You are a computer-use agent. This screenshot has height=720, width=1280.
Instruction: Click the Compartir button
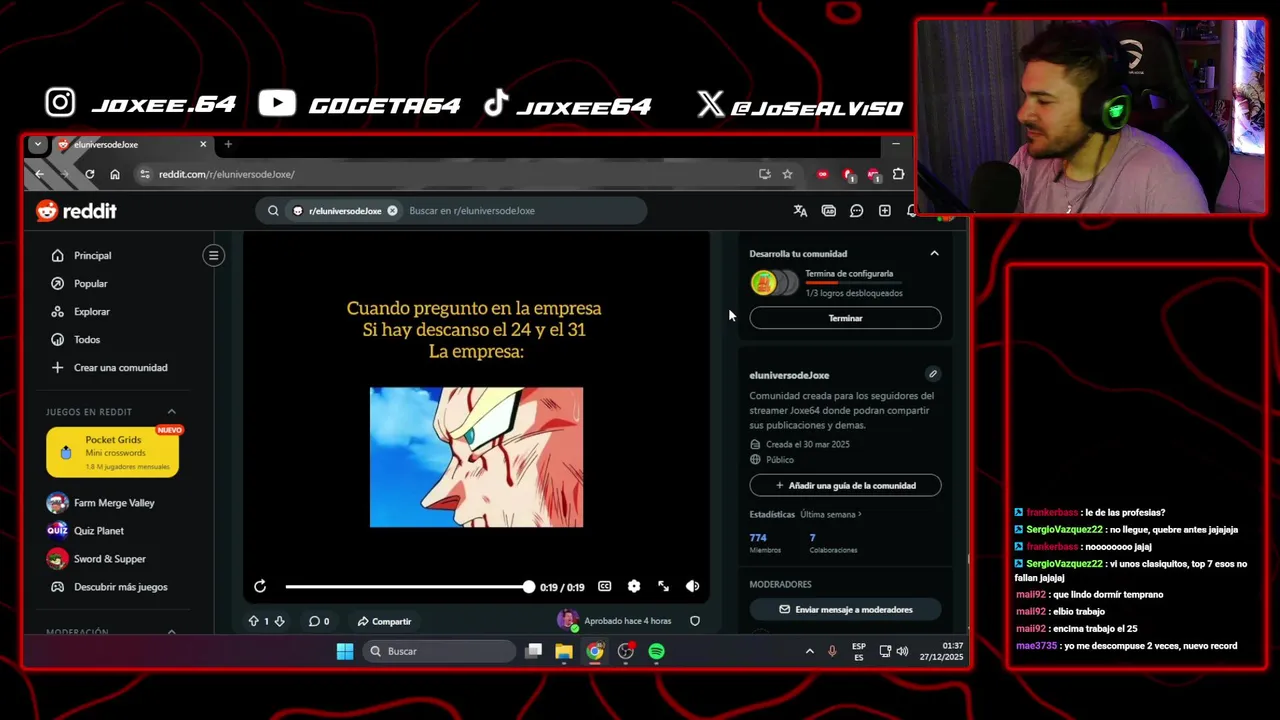(x=384, y=621)
